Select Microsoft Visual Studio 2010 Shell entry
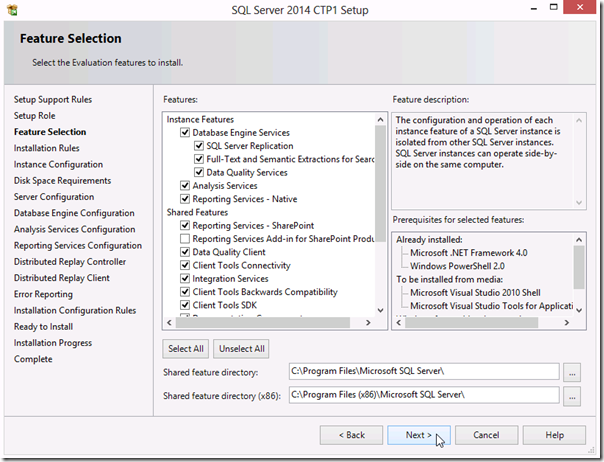Screen dimensions: 604x462 click(x=475, y=292)
